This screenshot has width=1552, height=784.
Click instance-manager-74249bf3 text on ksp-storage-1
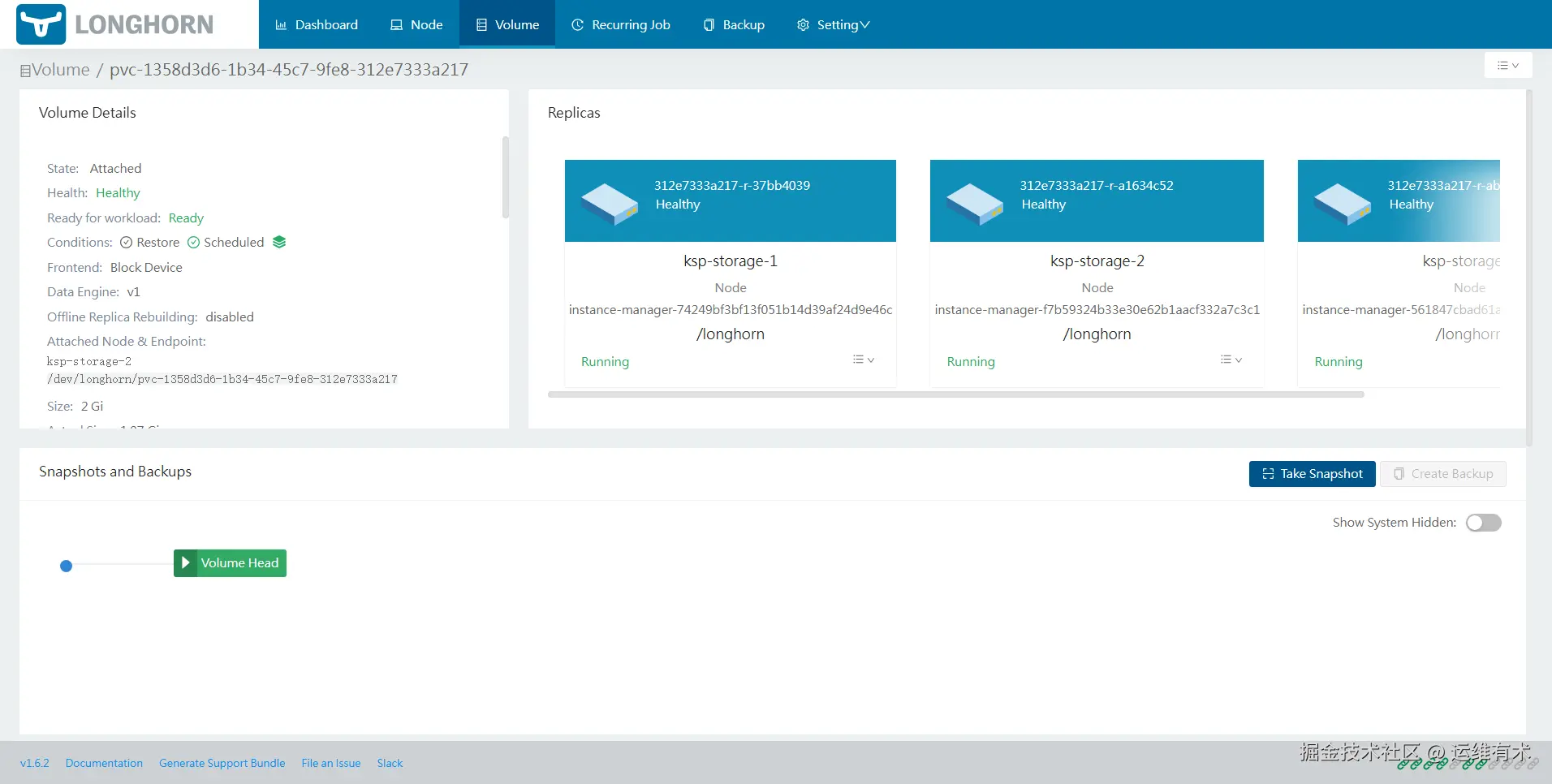point(731,309)
